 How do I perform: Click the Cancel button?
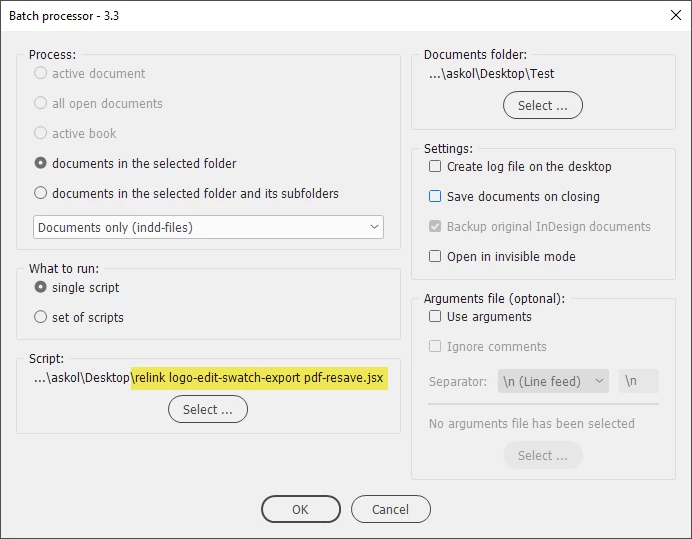(x=391, y=509)
